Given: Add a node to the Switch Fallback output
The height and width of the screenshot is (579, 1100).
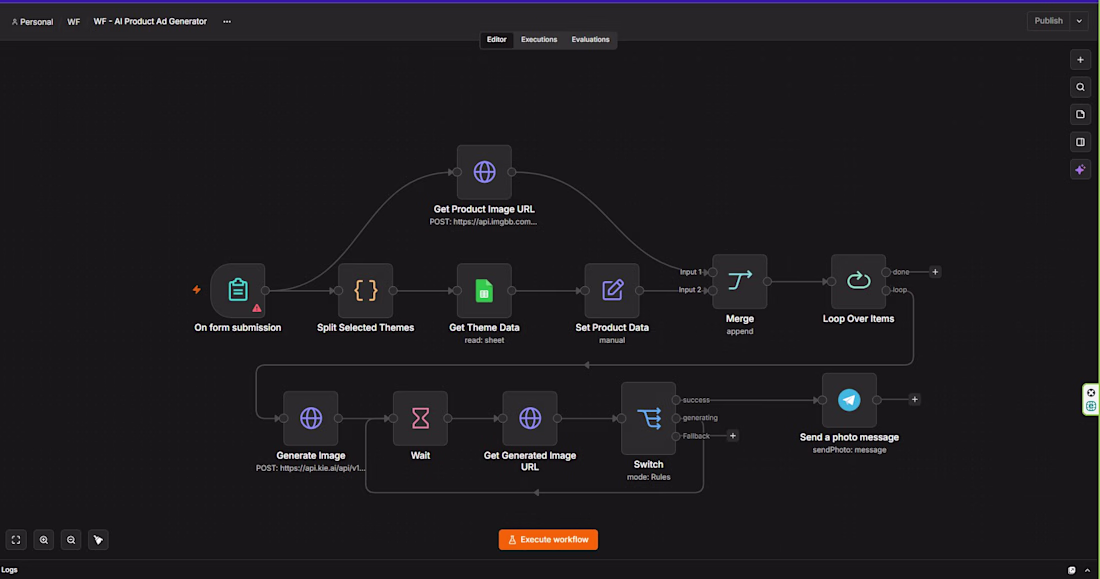Looking at the screenshot, I should click(x=732, y=436).
